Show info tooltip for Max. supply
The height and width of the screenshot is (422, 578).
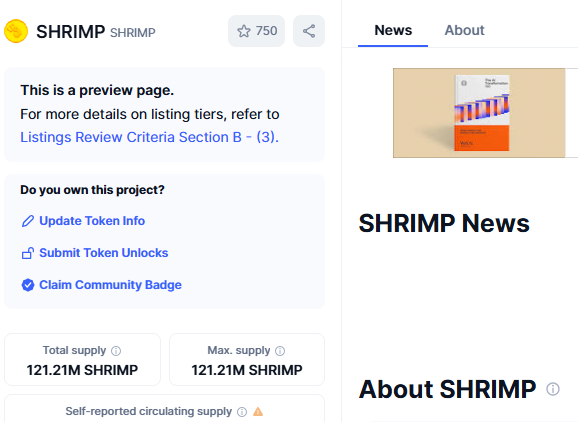click(x=280, y=351)
